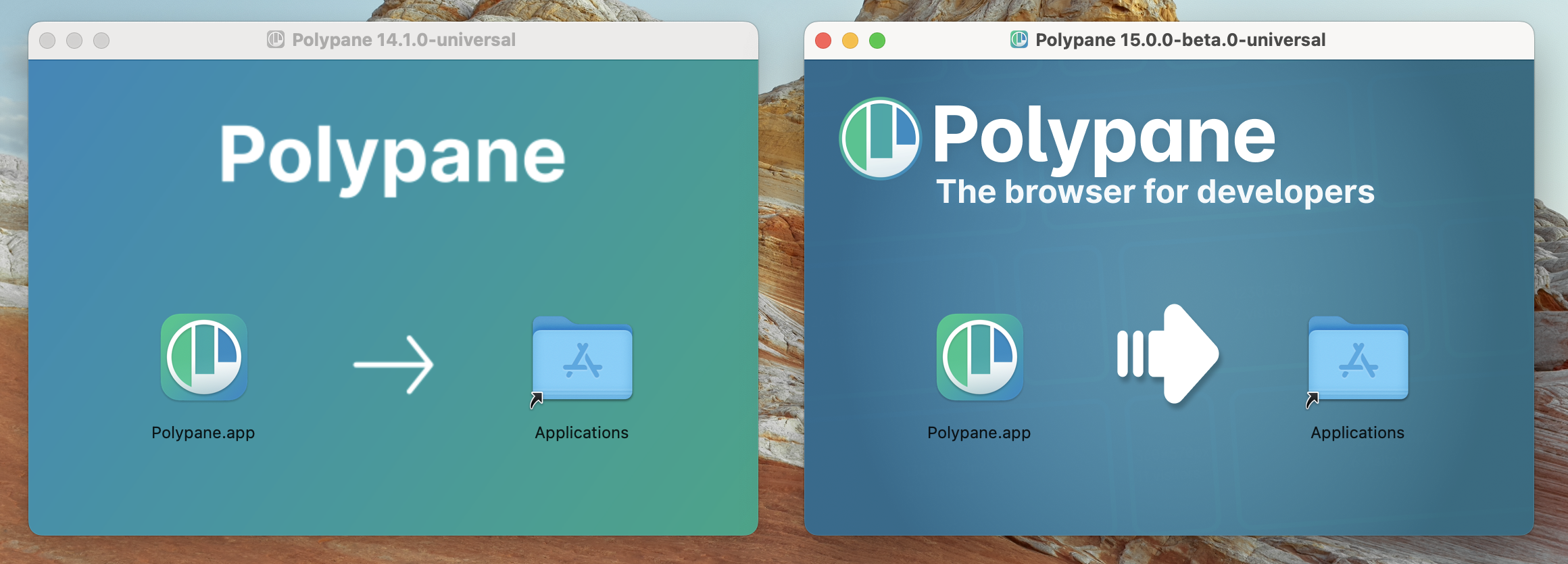
Task: Click the disk proxy icon beside the Polypane 15.0.0-beta.0-universal title
Action: coord(1019,40)
